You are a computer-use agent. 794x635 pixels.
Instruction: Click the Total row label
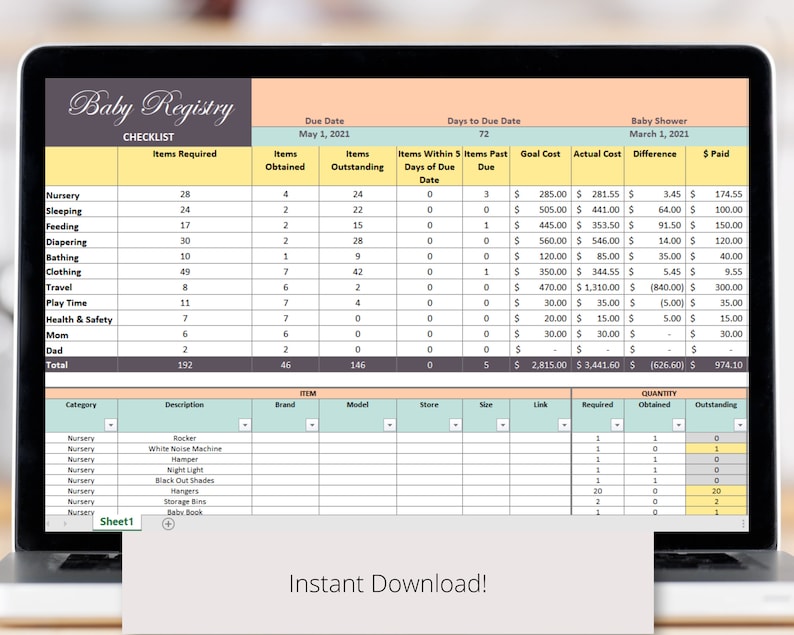pos(57,365)
